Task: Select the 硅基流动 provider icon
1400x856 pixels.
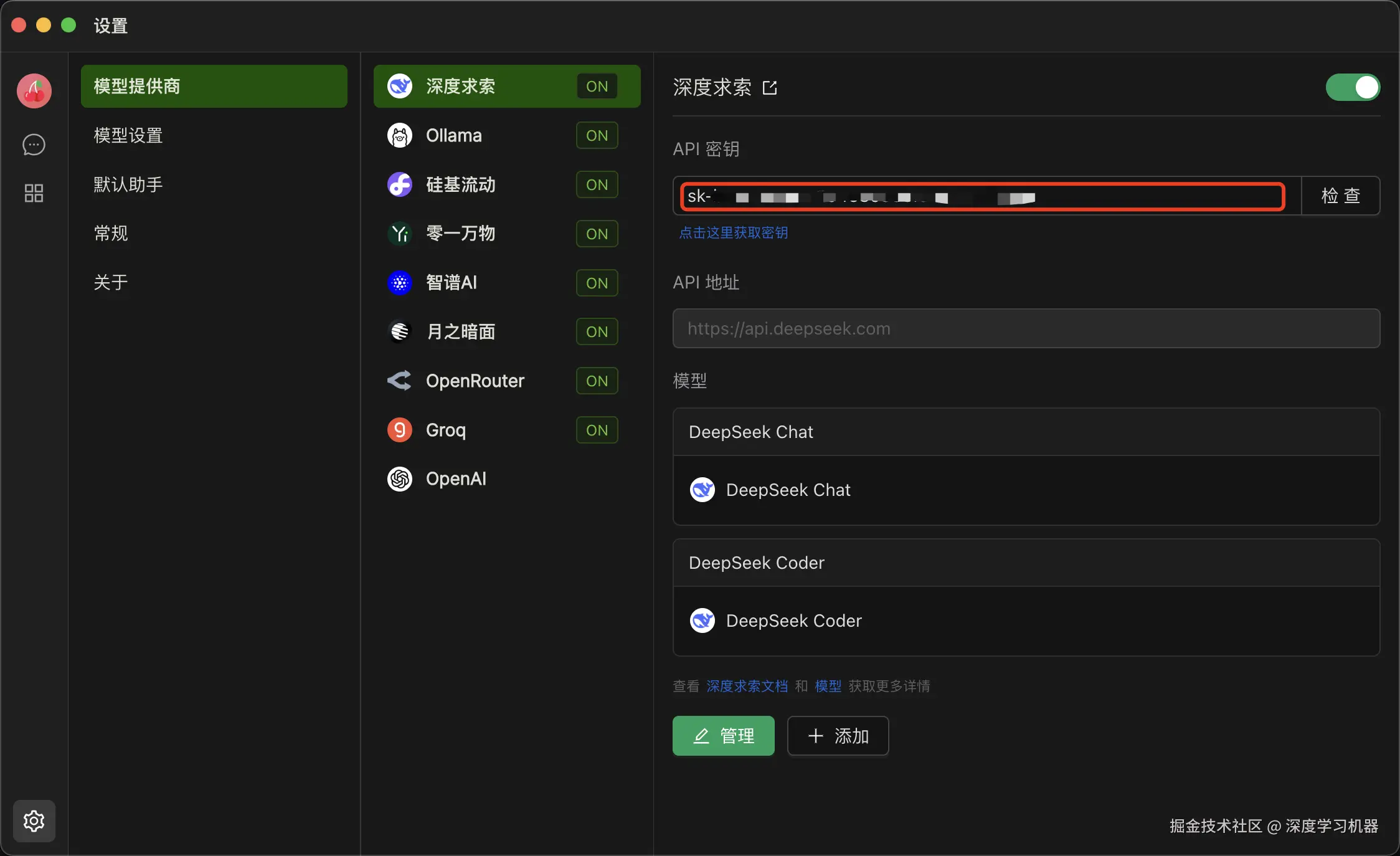Action: (x=399, y=184)
